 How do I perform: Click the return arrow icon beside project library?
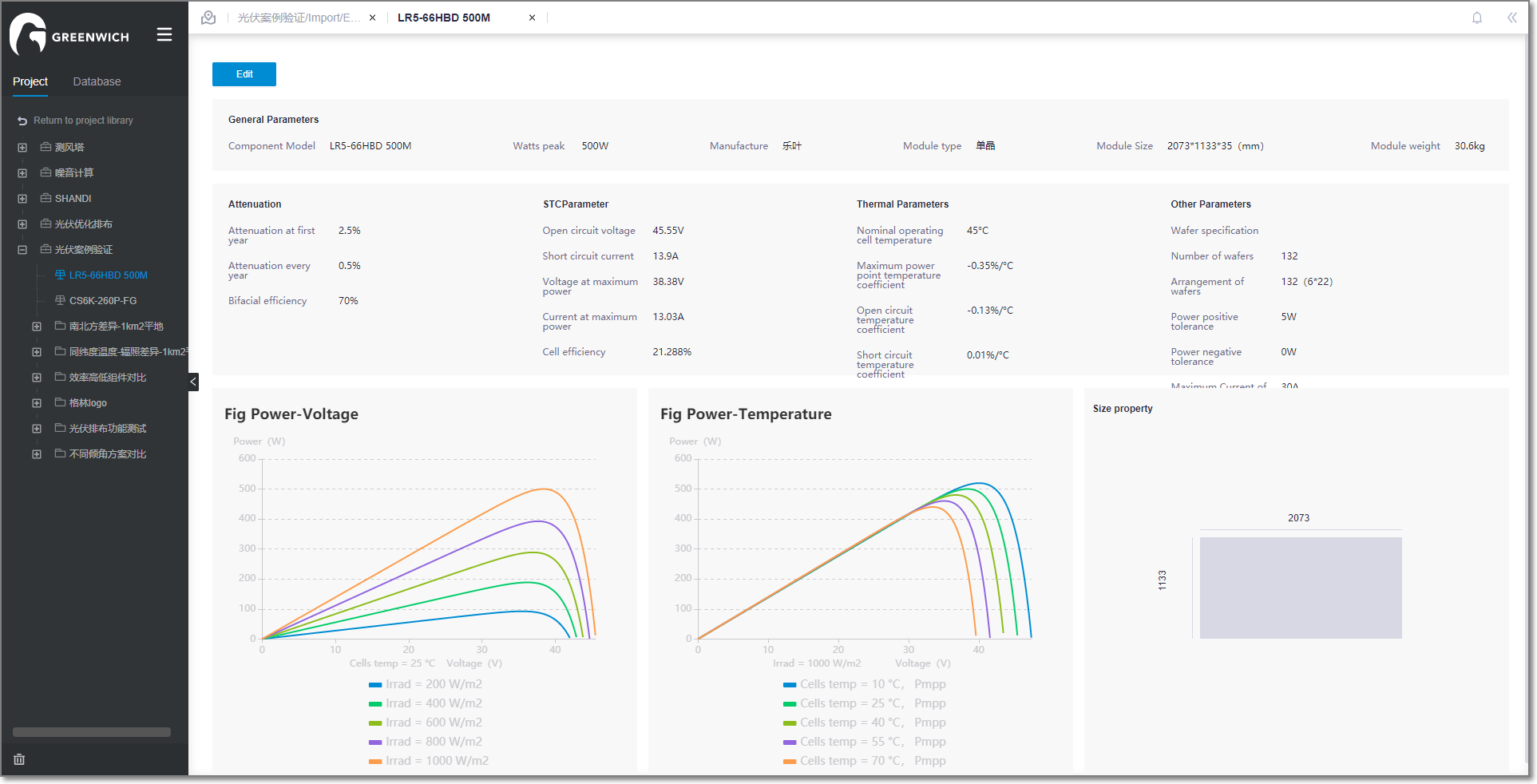(x=22, y=121)
